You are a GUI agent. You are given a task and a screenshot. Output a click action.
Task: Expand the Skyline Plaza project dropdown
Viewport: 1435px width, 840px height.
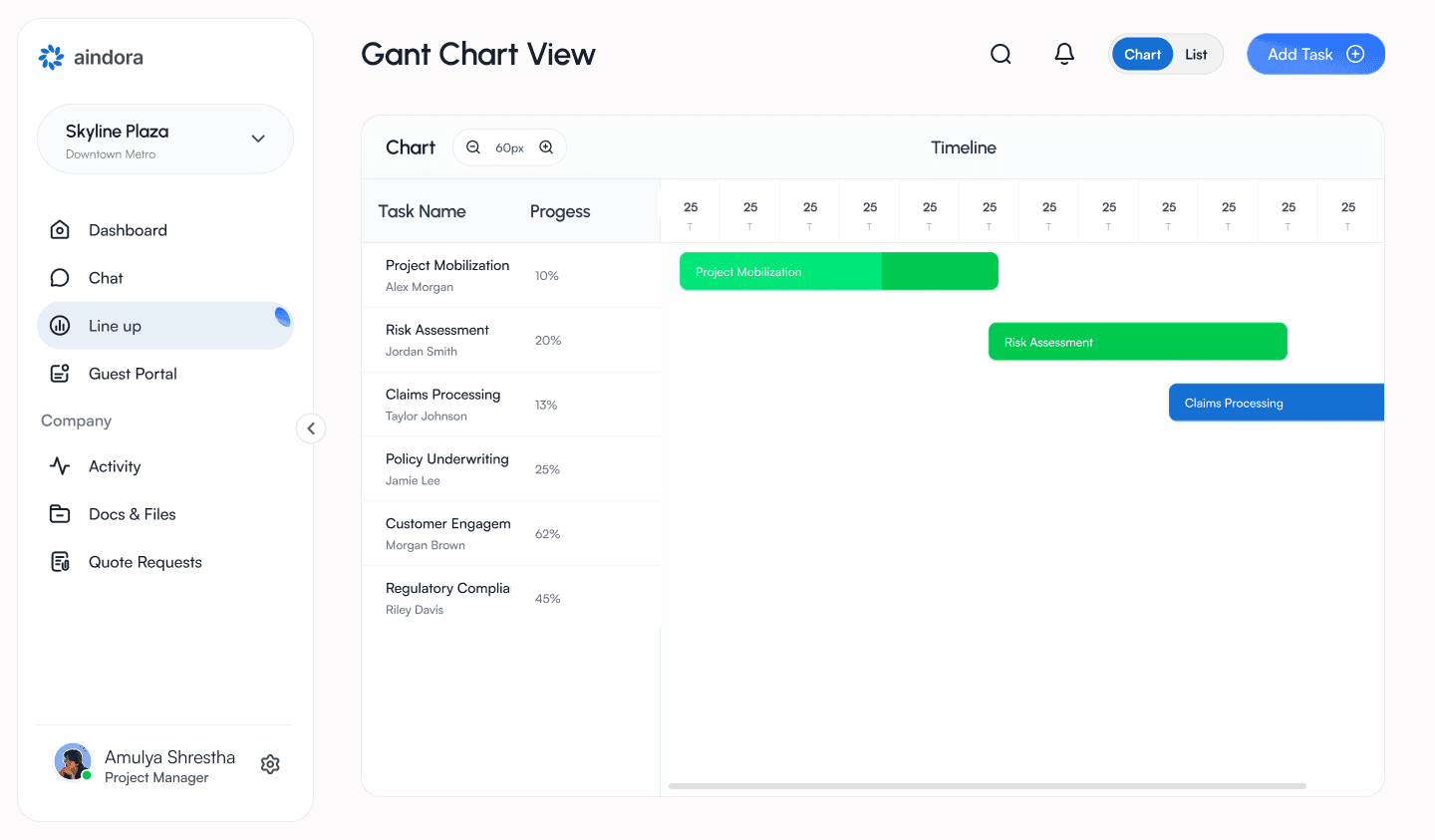coord(165,140)
